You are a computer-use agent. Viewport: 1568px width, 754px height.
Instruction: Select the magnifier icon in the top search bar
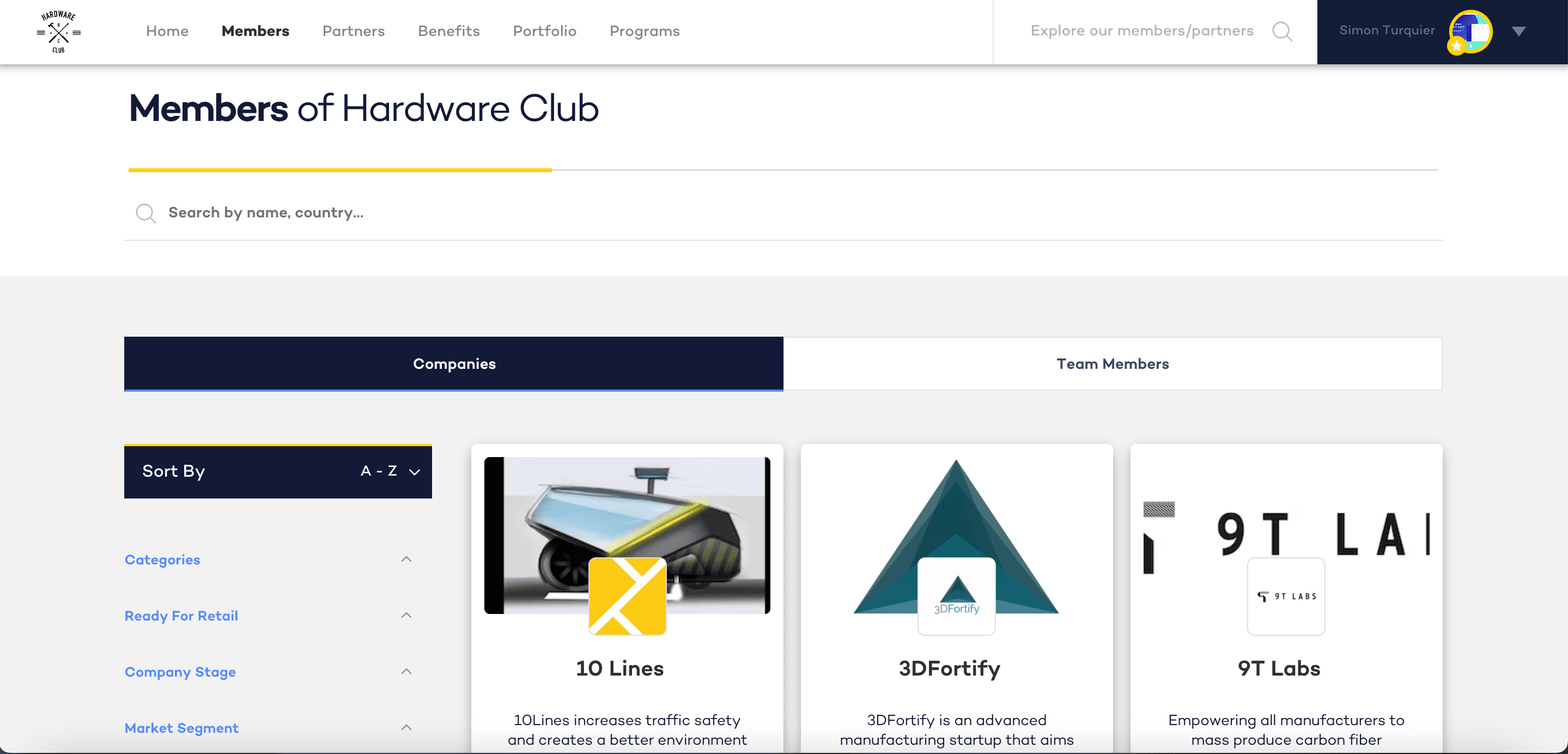pos(1282,31)
